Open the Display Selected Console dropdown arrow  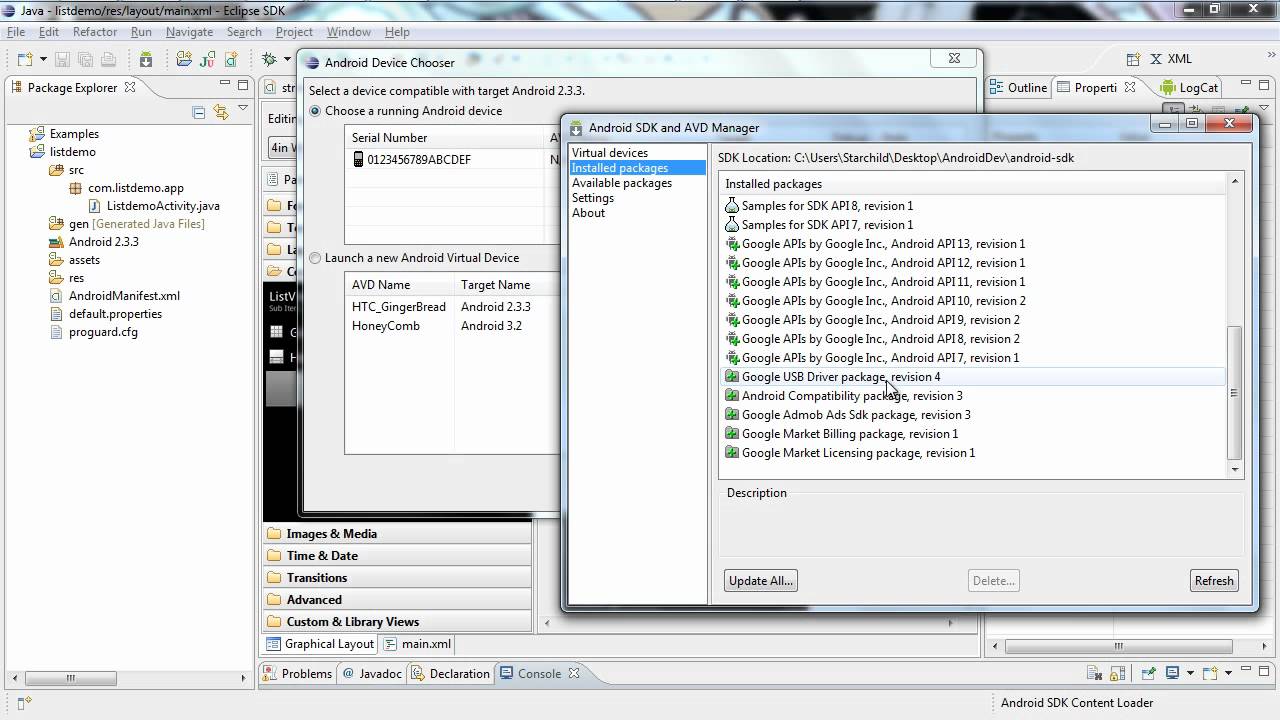[1190, 673]
